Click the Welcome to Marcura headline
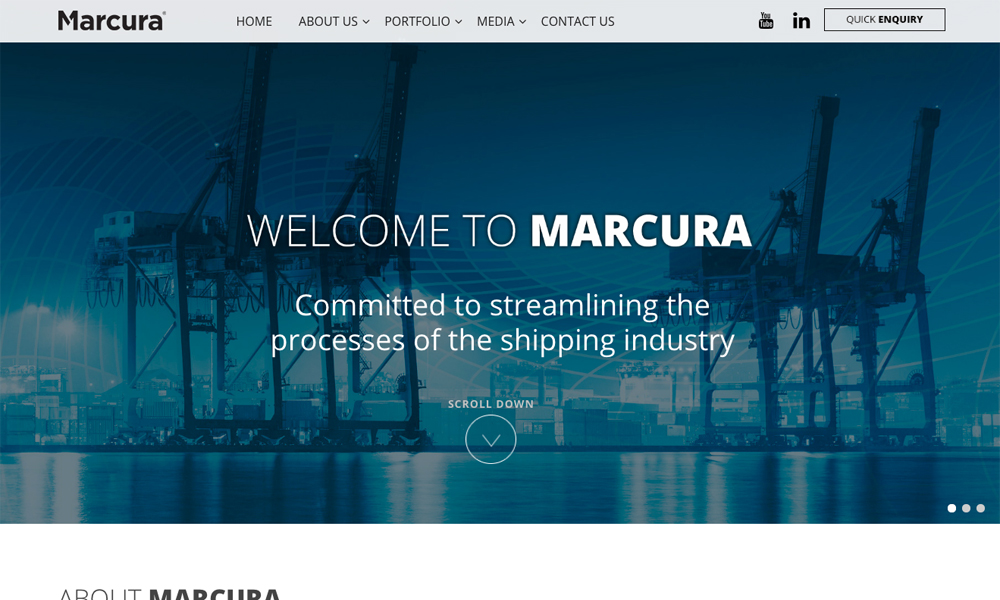The image size is (1000, 600). (499, 230)
